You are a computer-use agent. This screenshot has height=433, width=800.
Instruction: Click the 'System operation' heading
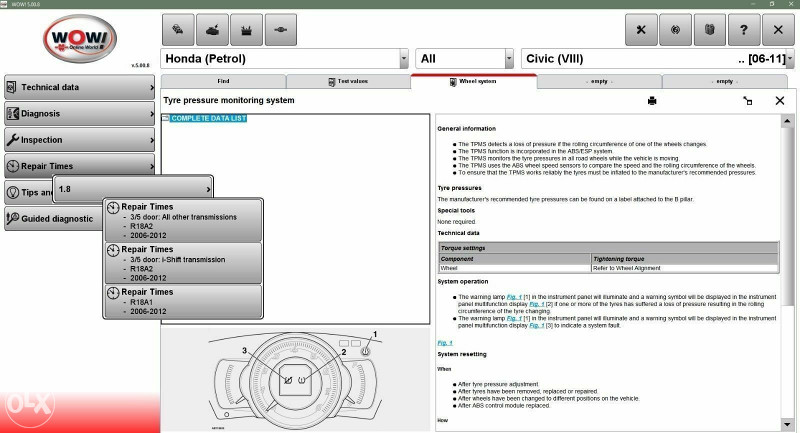tap(463, 282)
